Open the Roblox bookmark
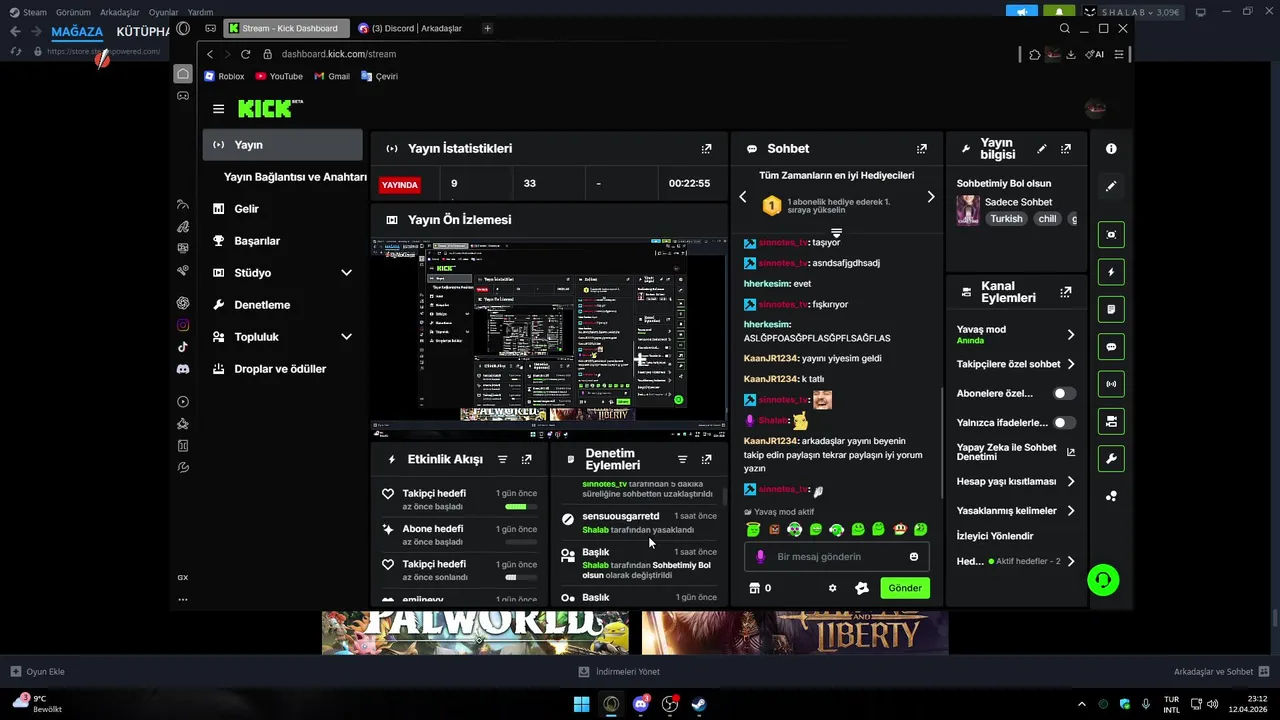The width and height of the screenshot is (1280, 720). (x=224, y=76)
